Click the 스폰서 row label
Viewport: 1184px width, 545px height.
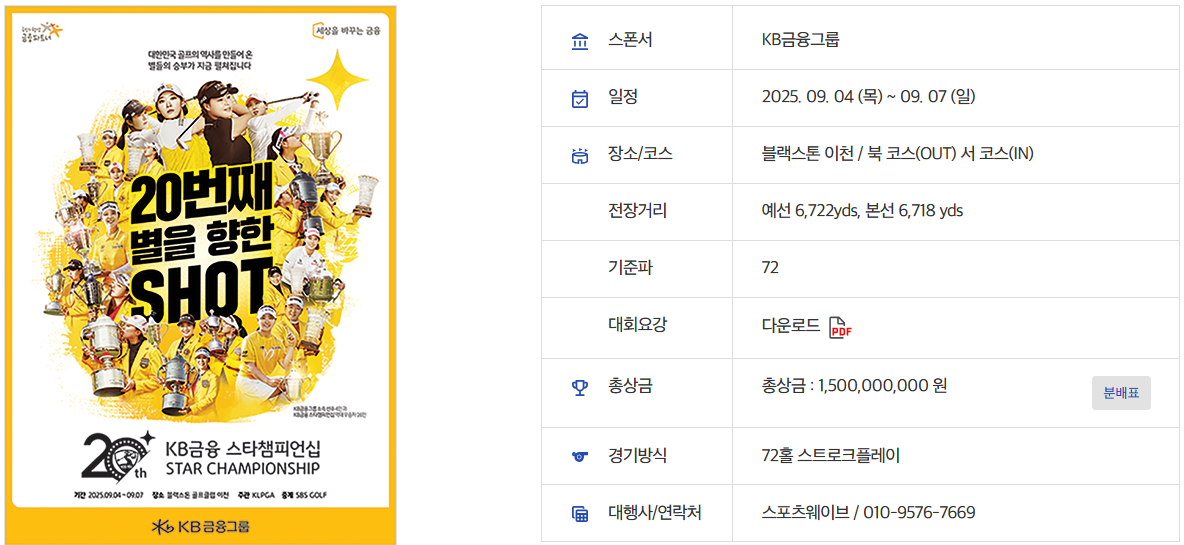[x=630, y=40]
